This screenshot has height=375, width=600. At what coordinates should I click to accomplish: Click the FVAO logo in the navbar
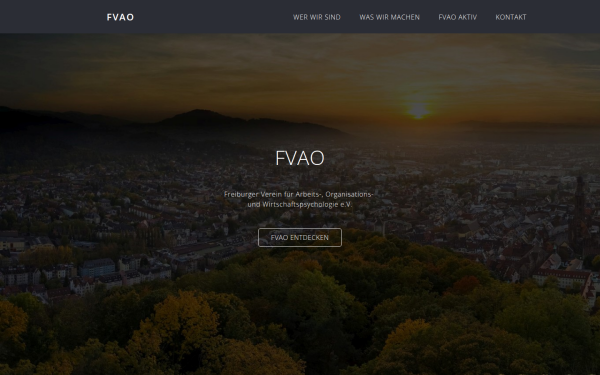pos(120,17)
